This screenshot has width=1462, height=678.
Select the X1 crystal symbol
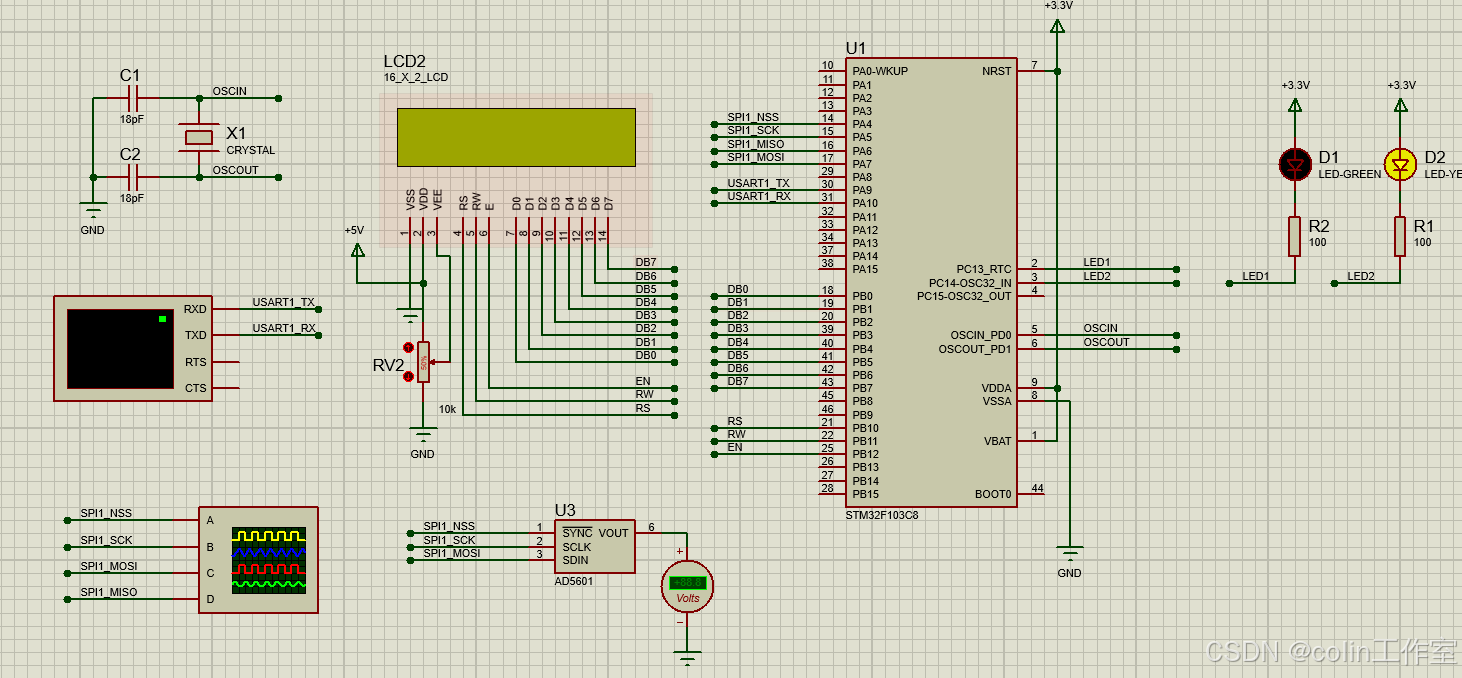199,138
